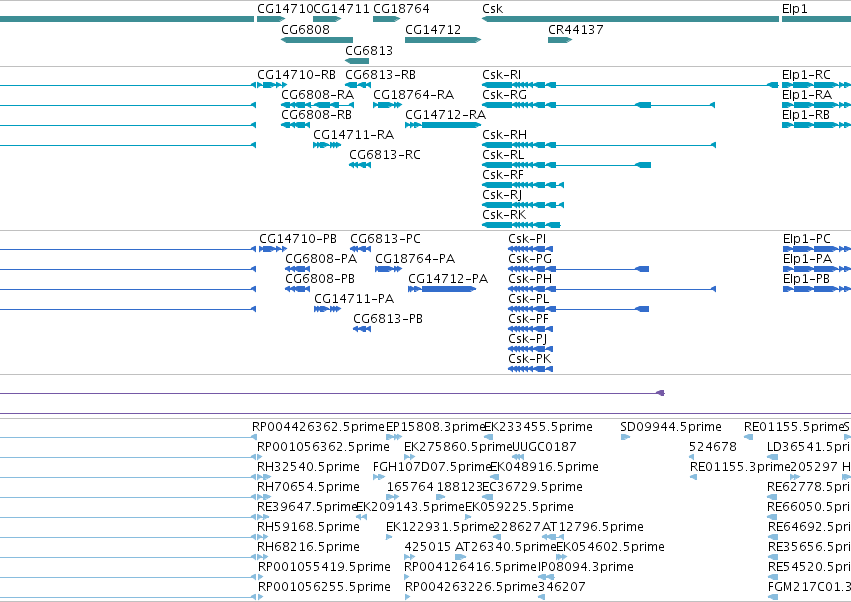This screenshot has height=602, width=851.
Task: Click the purple feature end marker
Action: (661, 393)
